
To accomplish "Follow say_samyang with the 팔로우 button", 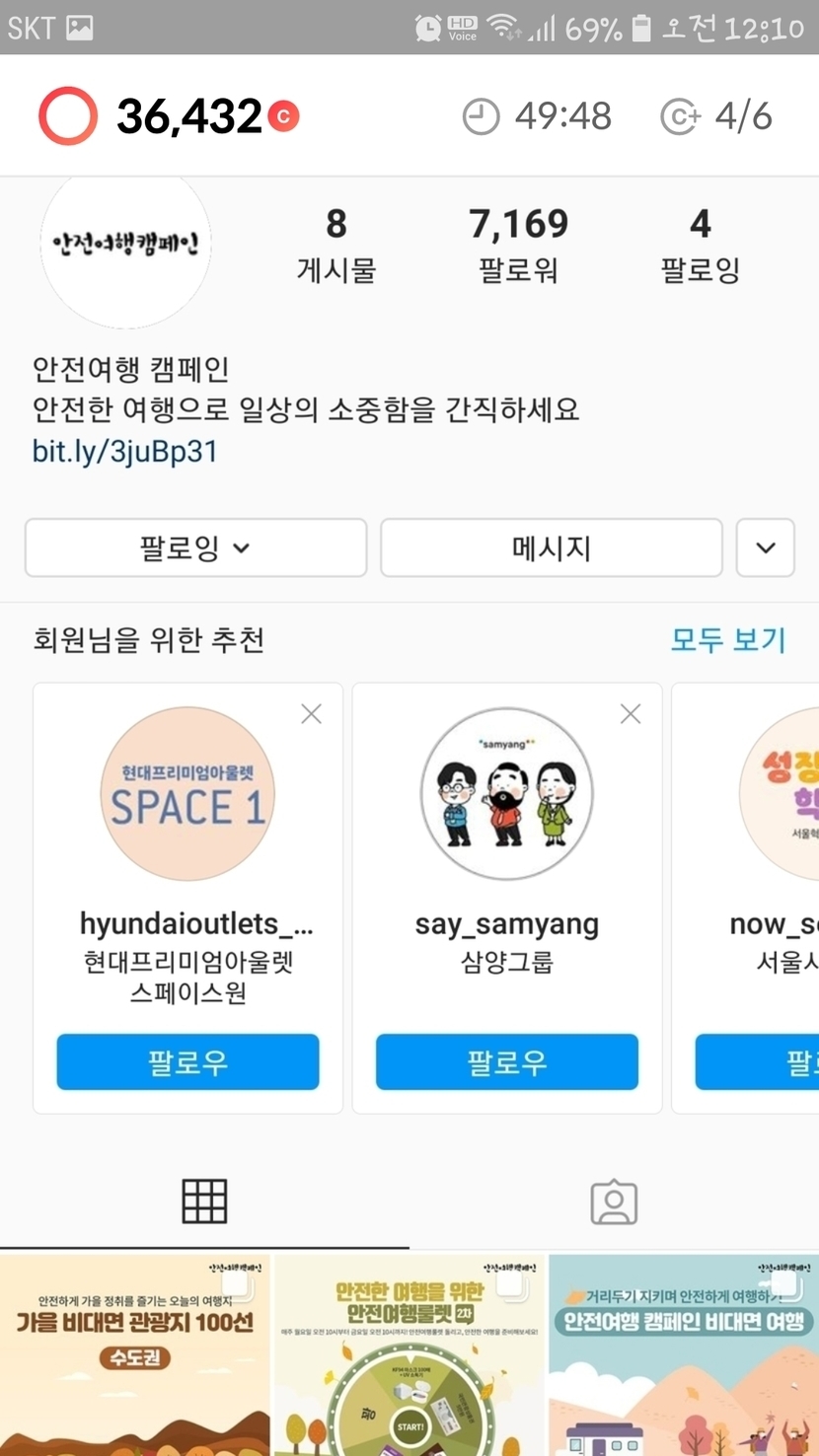I will (507, 1061).
